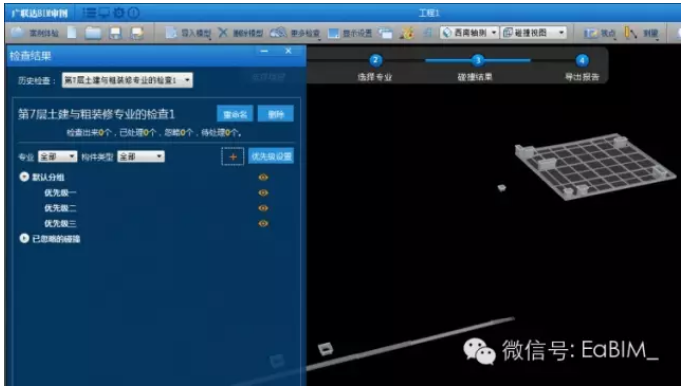Open the 构件类型 component type dropdown
Image resolution: width=683 pixels, height=387 pixels.
click(141, 156)
